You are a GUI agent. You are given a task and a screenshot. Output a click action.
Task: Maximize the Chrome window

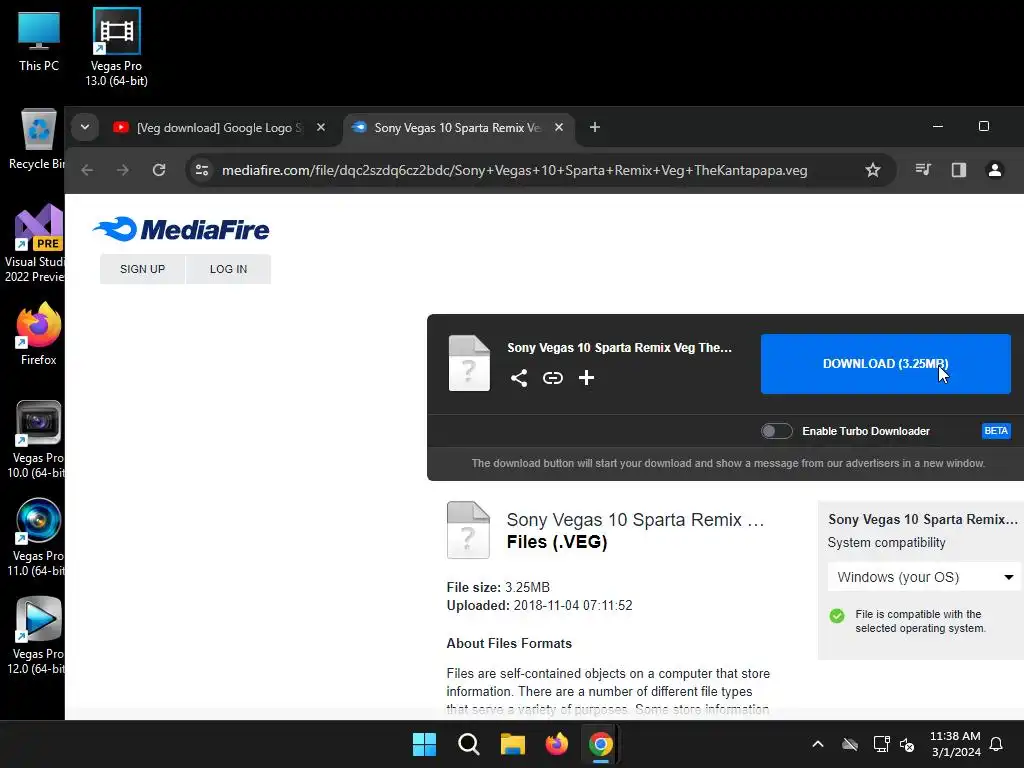[x=984, y=126]
